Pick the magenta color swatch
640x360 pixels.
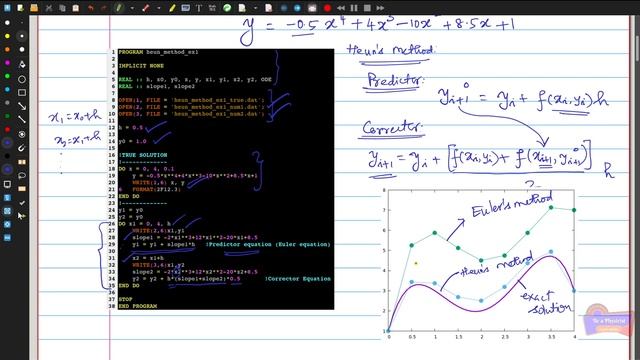pos(7,63)
